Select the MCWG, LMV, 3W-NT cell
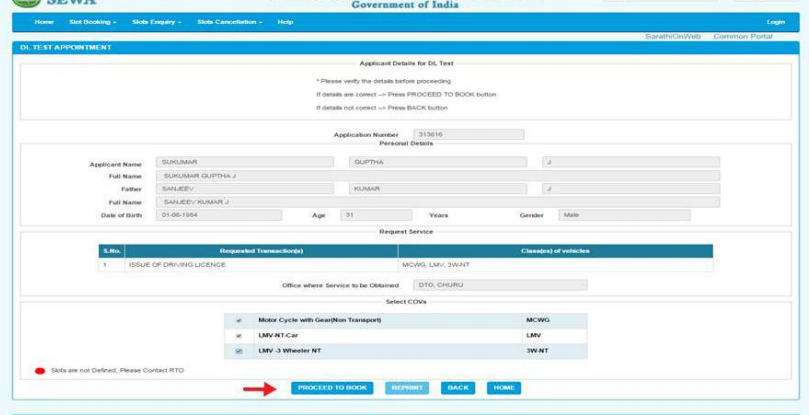 pos(555,265)
